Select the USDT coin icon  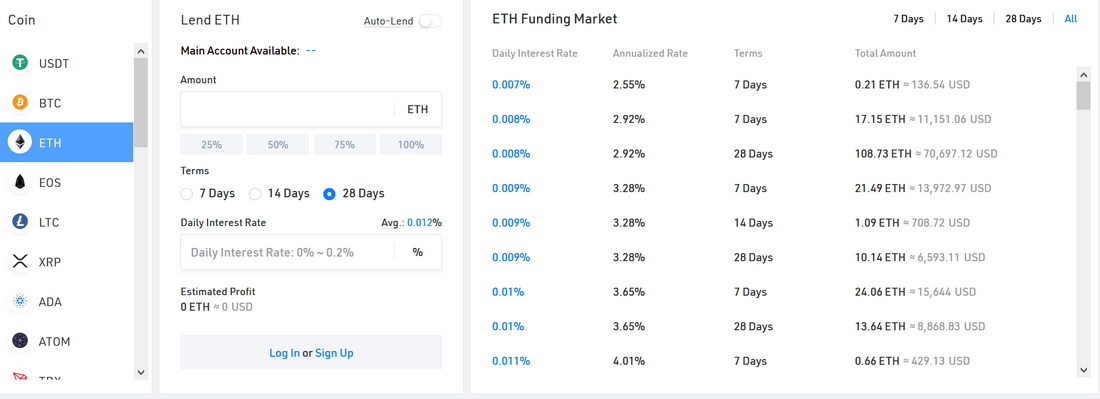(x=20, y=63)
